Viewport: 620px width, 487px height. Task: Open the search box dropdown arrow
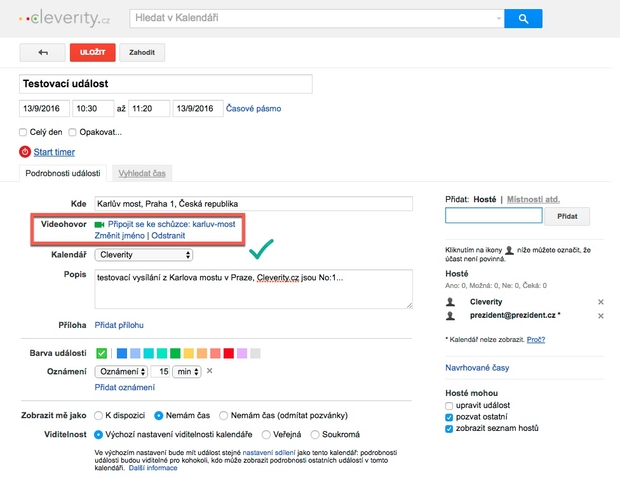tap(498, 19)
